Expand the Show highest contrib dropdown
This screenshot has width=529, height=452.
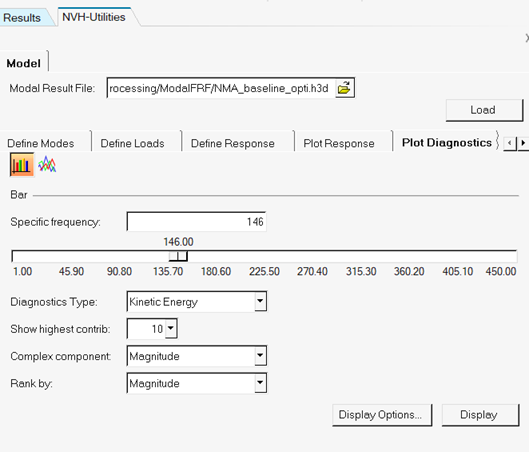coord(171,328)
